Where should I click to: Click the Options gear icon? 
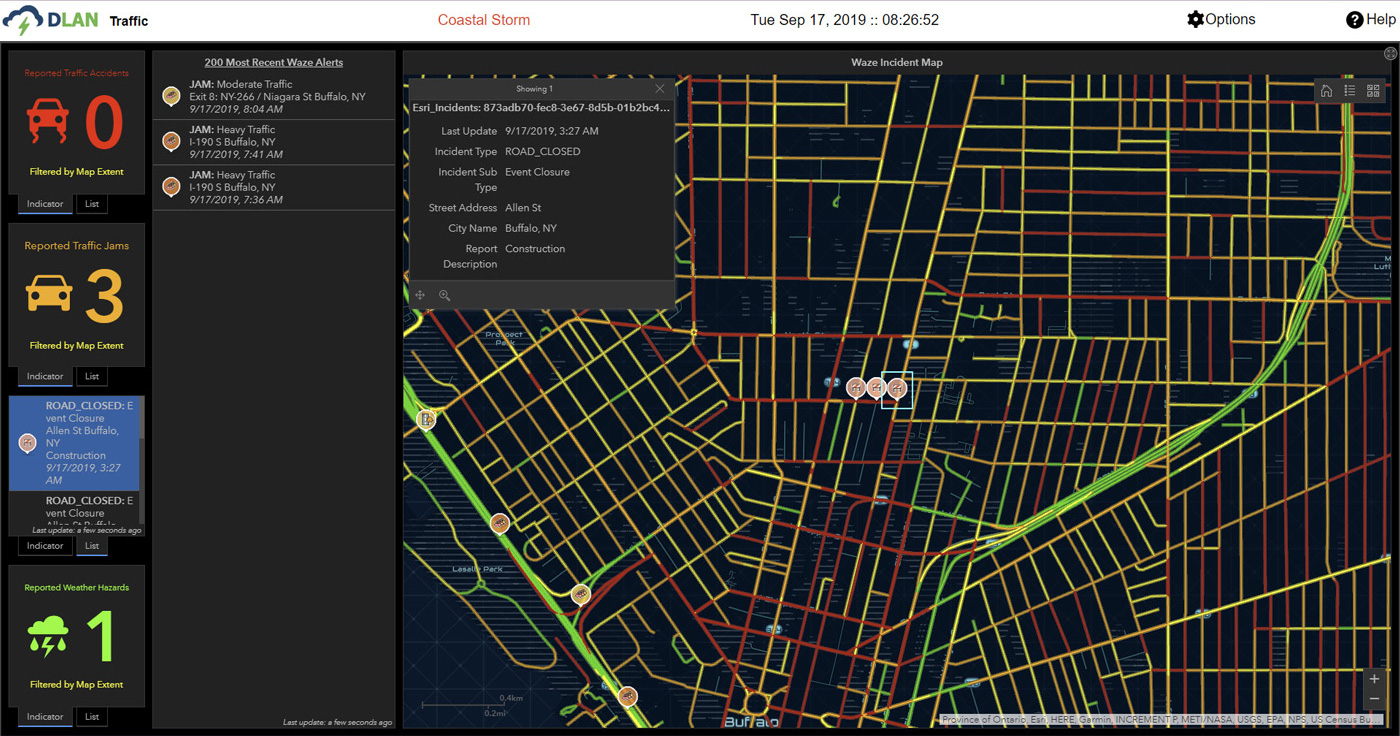point(1195,20)
